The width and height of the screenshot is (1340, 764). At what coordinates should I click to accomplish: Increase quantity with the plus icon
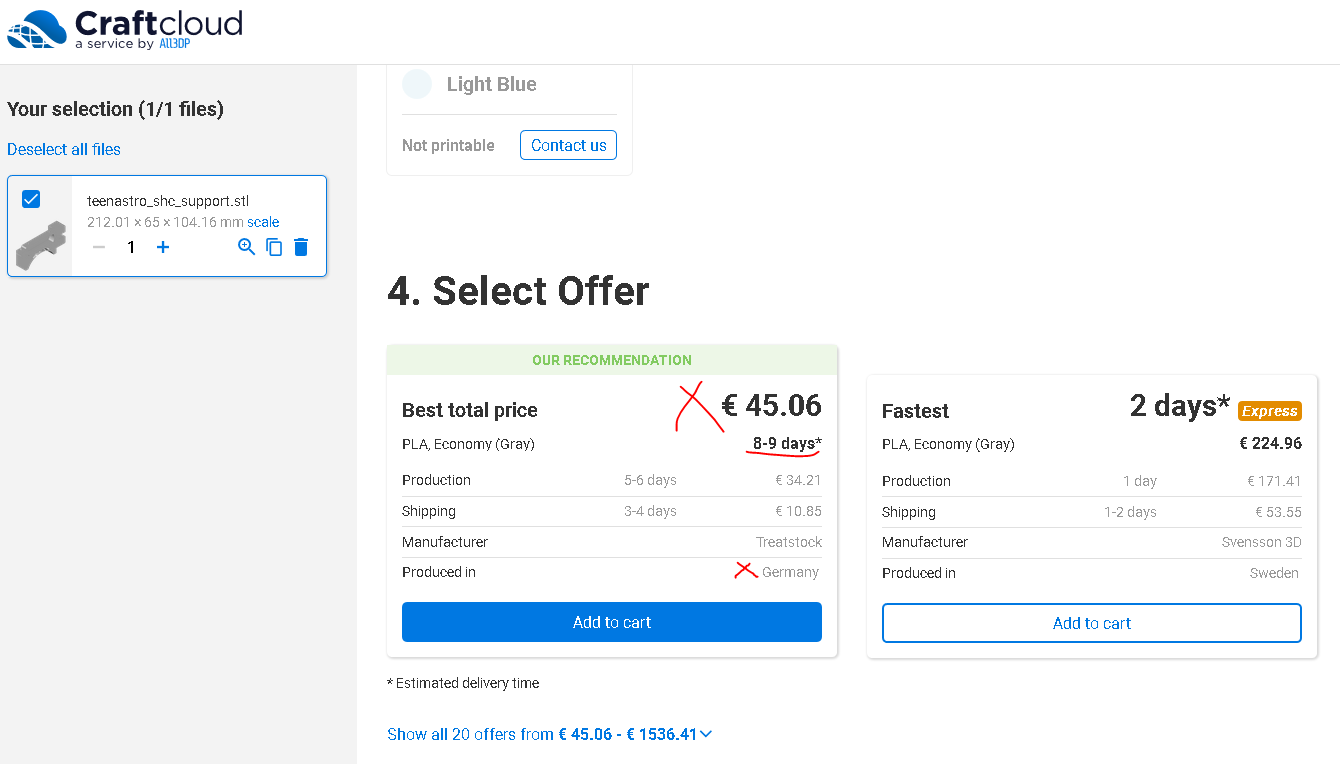pos(163,247)
